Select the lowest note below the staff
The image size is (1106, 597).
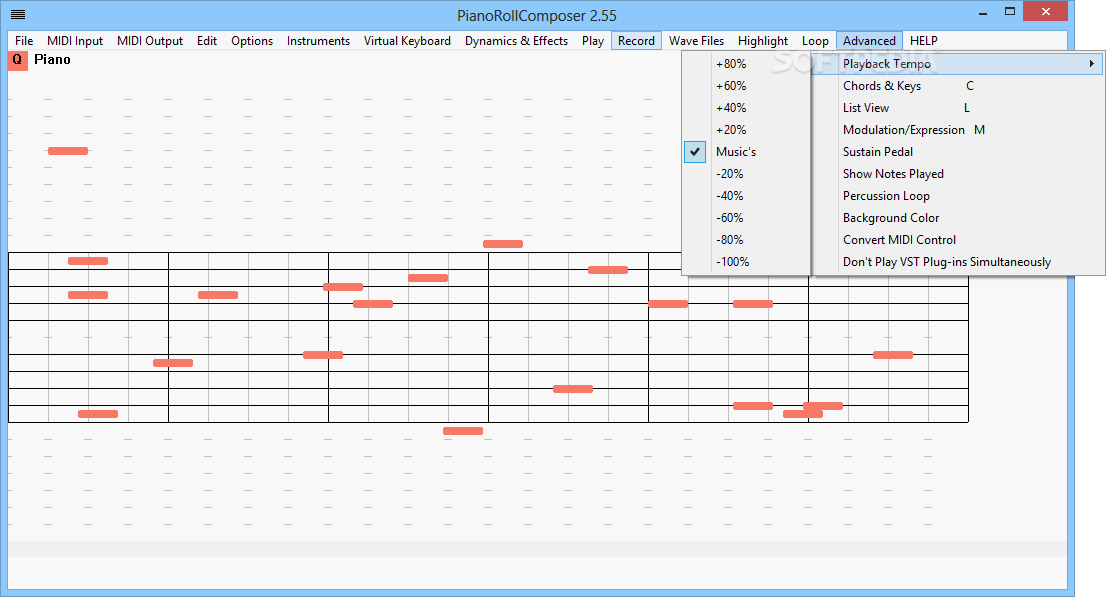463,431
